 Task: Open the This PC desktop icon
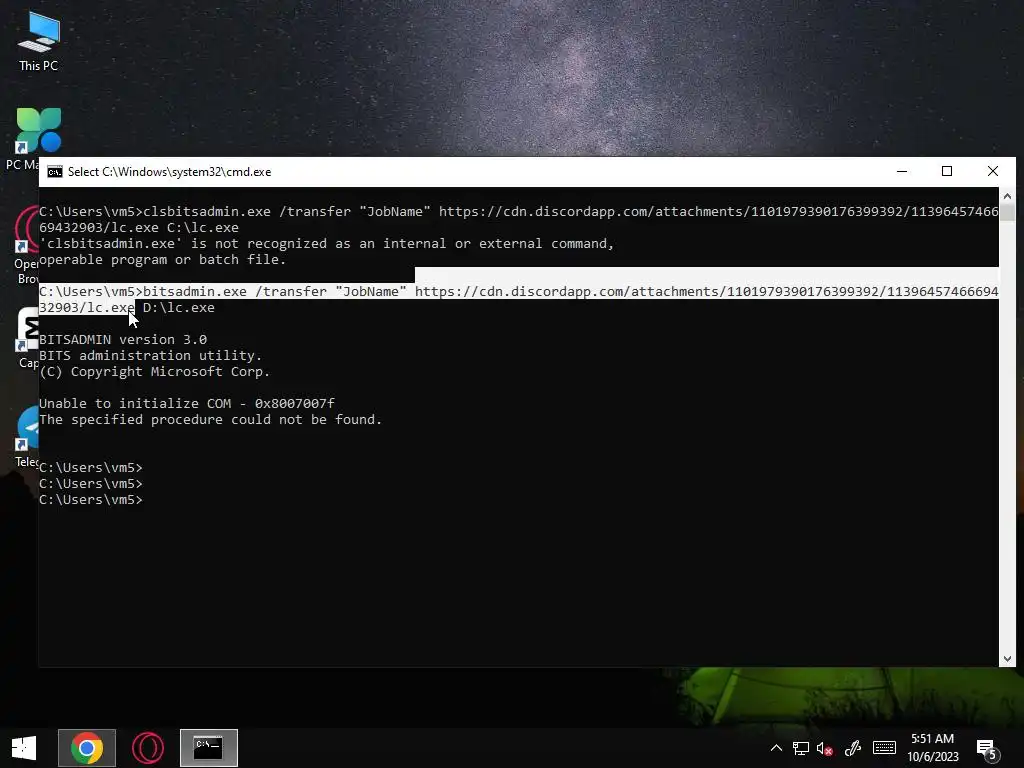click(x=39, y=40)
